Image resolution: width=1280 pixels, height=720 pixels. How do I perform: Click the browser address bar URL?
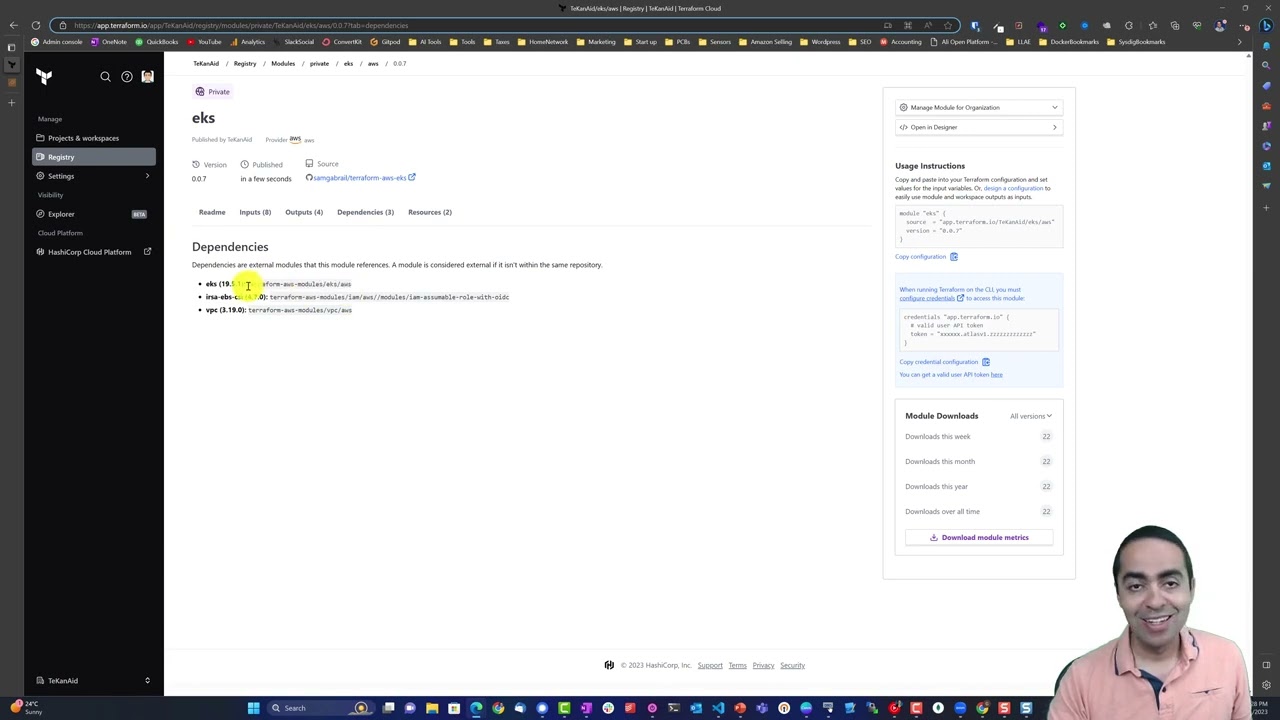click(x=240, y=25)
